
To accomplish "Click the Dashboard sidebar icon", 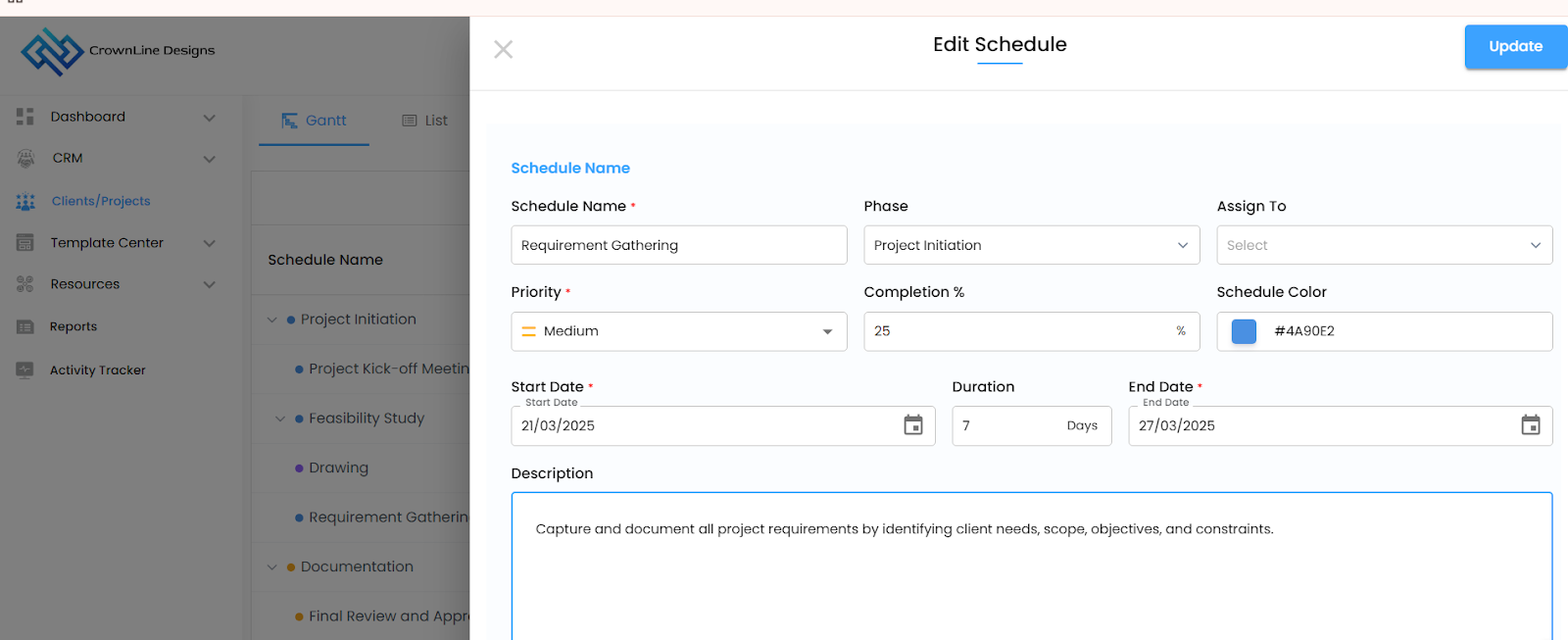I will [x=25, y=117].
